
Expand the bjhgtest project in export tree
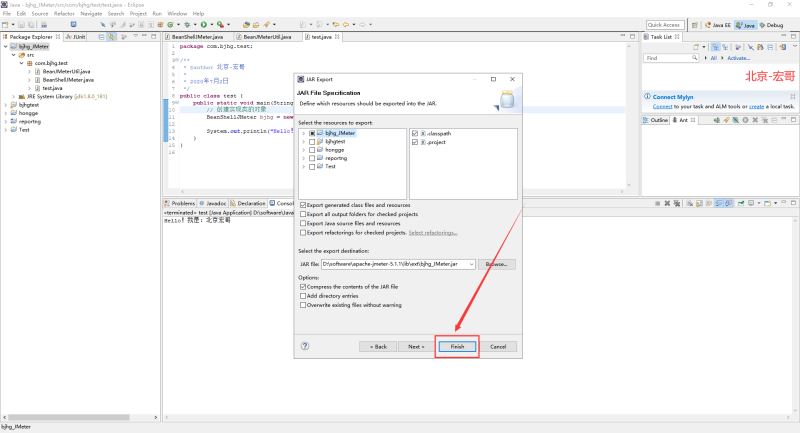point(303,141)
